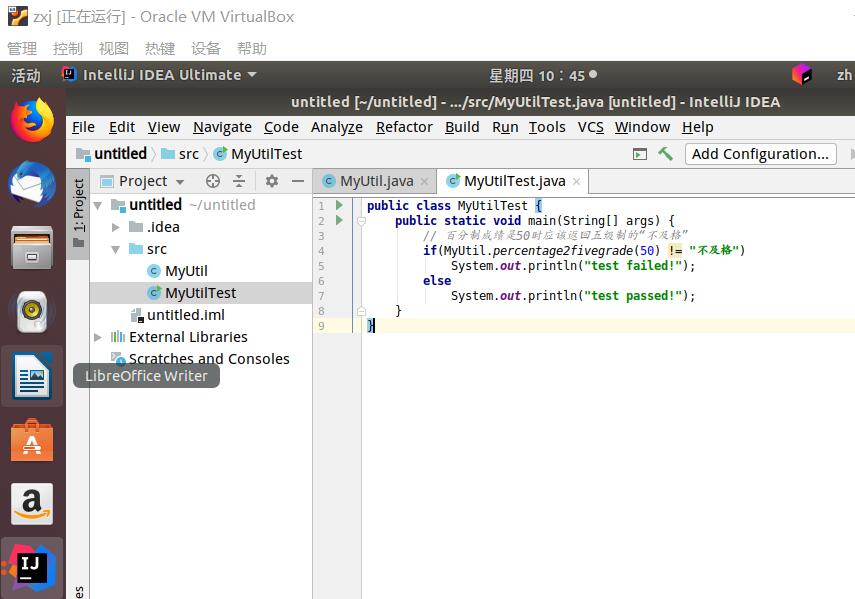This screenshot has width=855, height=599.
Task: Collapse the untitled project root node
Action: point(98,205)
